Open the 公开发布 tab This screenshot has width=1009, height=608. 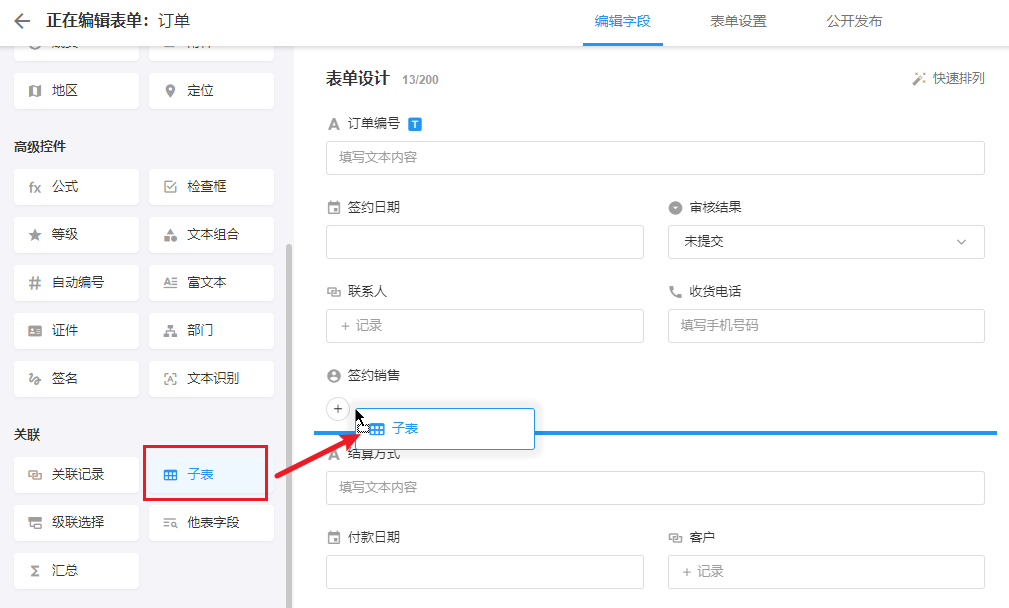tap(854, 21)
